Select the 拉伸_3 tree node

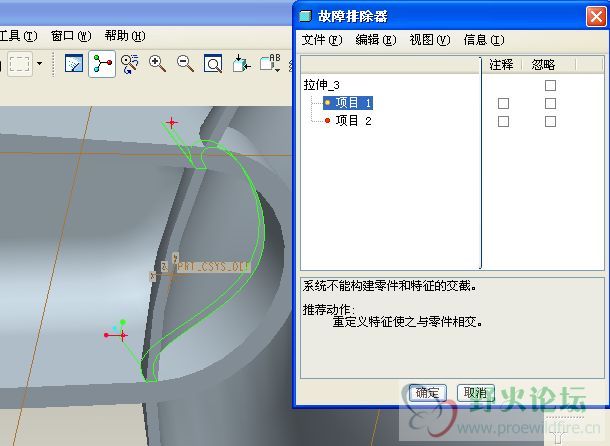pyautogui.click(x=322, y=85)
